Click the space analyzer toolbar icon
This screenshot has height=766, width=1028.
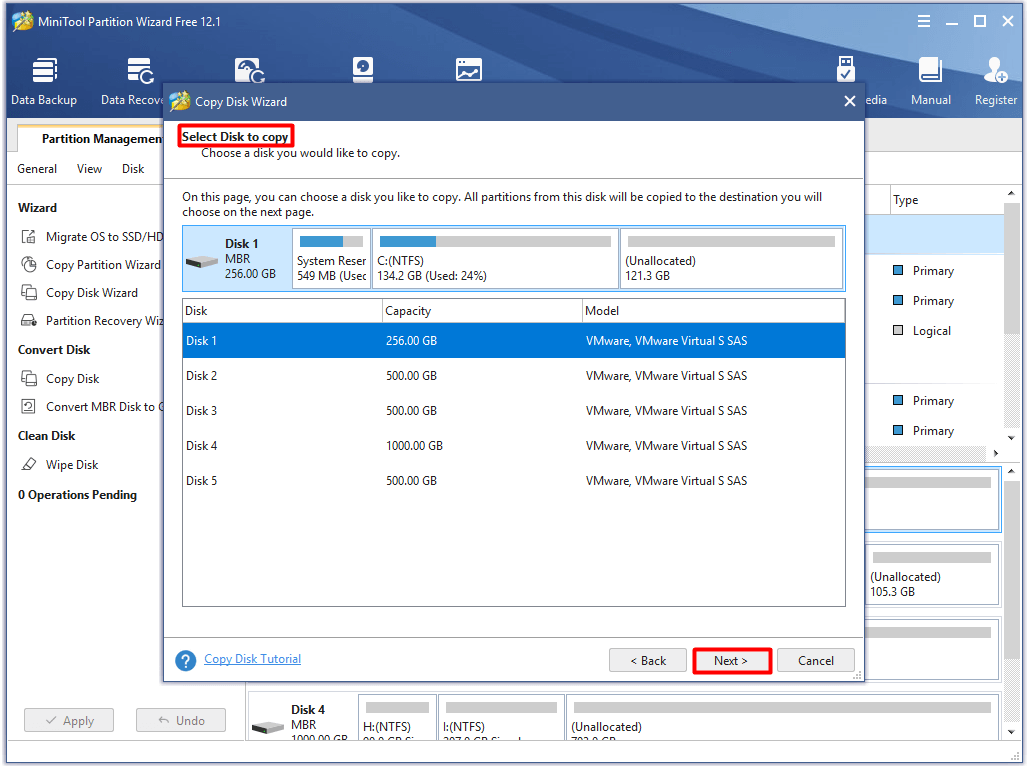click(469, 70)
